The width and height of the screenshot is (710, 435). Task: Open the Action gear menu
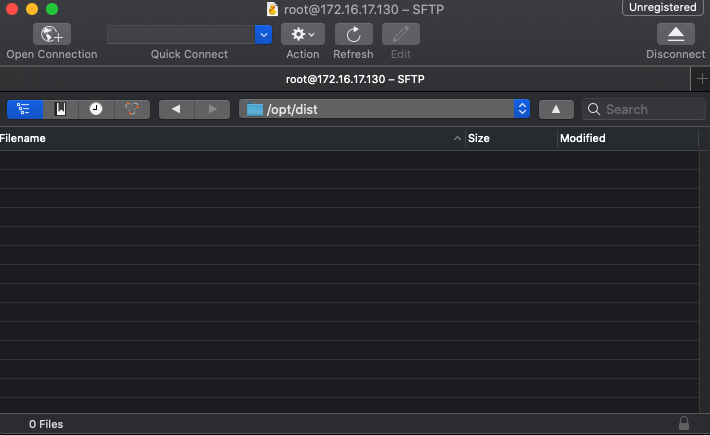coord(302,34)
